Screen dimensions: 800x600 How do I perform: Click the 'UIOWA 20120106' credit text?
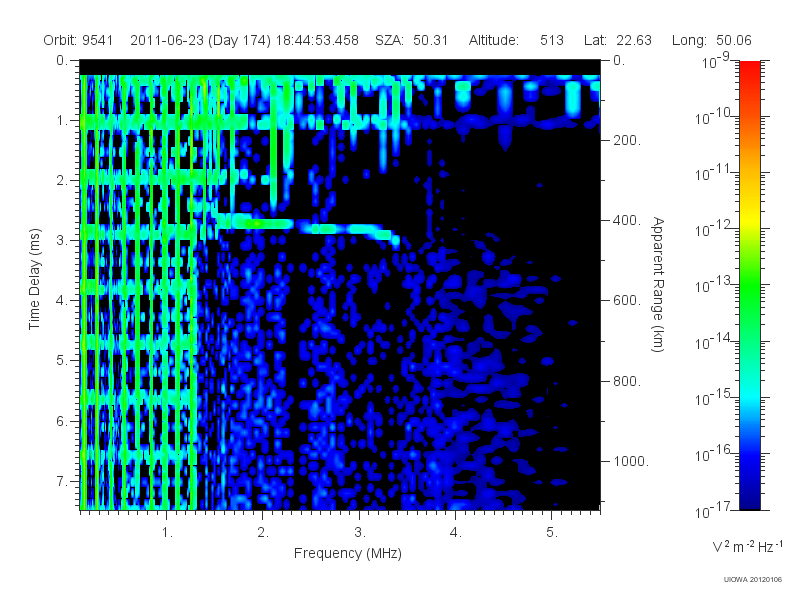coord(753,579)
